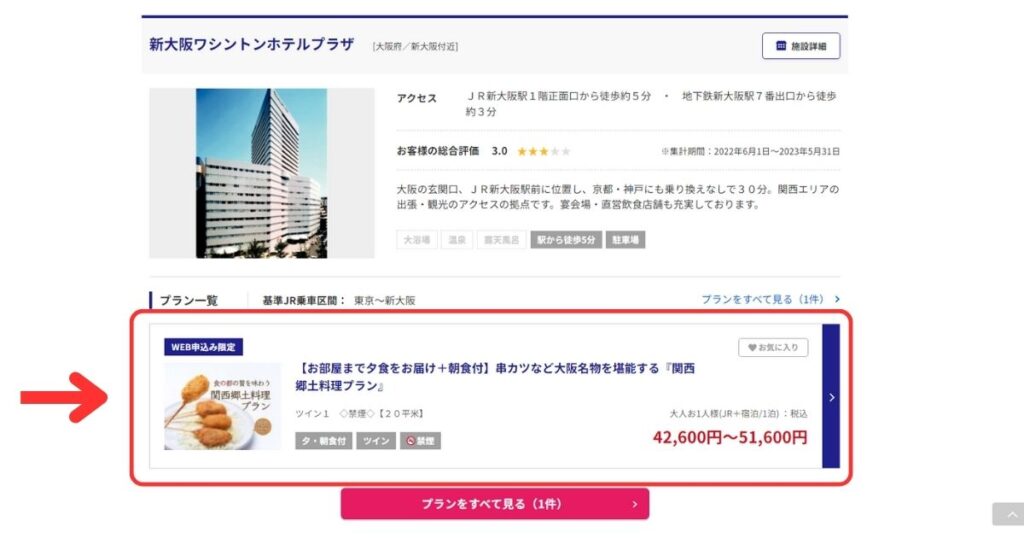This screenshot has width=1024, height=538.
Task: Click 東京～新大阪 JR section text
Action: [x=385, y=300]
